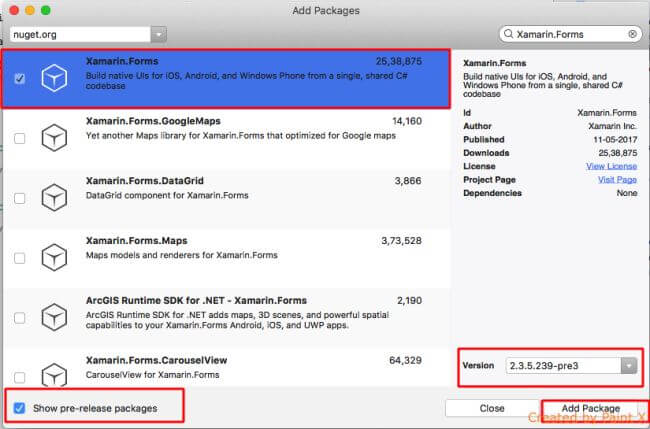Click 'Maps models and renderers' description
The width and height of the screenshot is (650, 429).
(182, 255)
